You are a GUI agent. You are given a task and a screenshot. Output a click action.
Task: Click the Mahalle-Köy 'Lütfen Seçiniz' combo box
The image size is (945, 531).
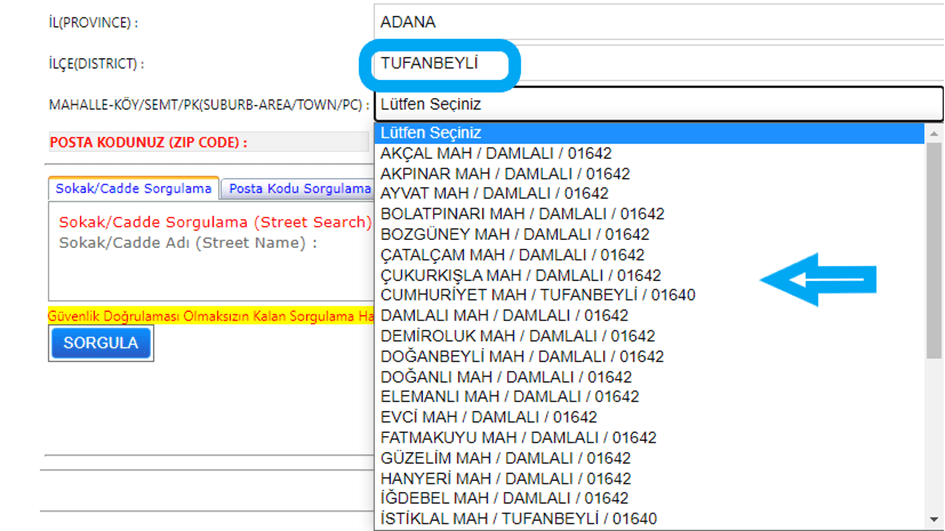(655, 104)
